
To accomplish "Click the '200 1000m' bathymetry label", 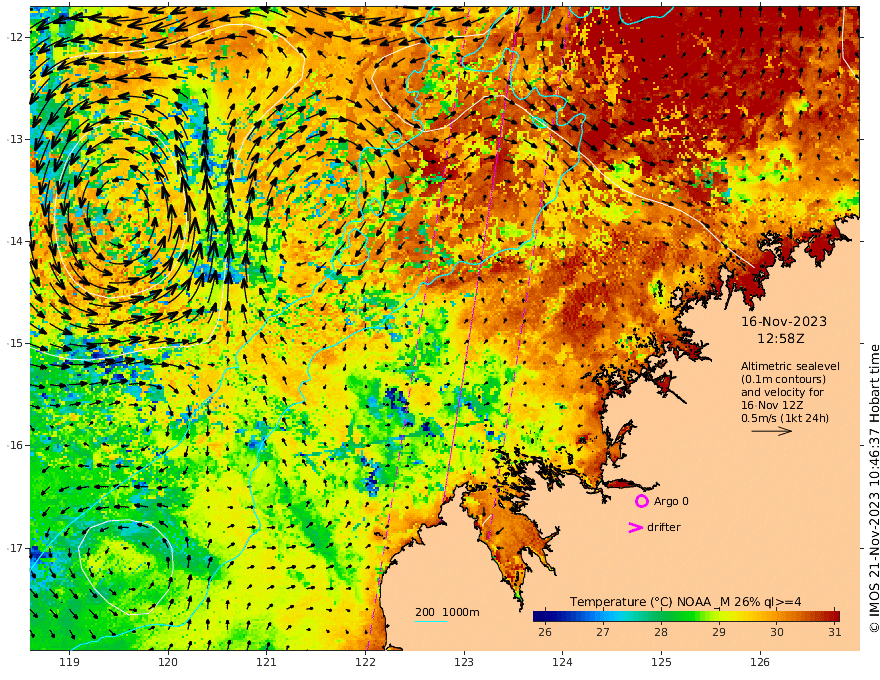I will click(447, 612).
